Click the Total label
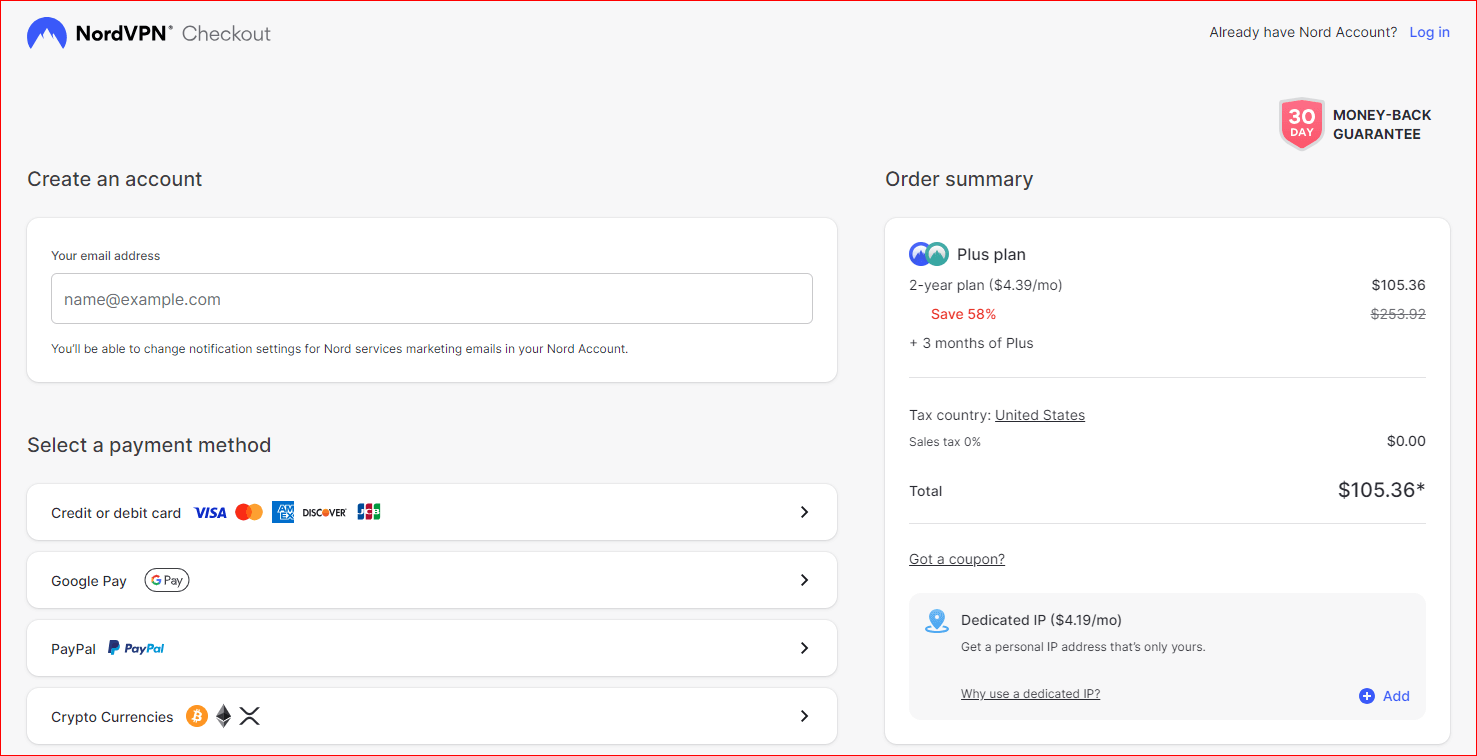This screenshot has height=756, width=1477. pos(926,491)
